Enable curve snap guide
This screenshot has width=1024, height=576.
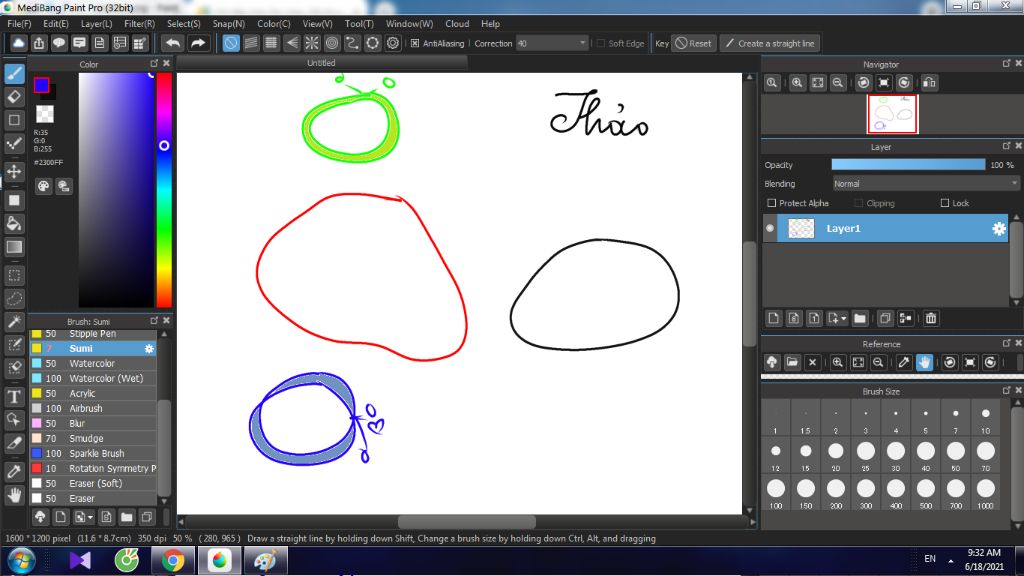[x=353, y=44]
